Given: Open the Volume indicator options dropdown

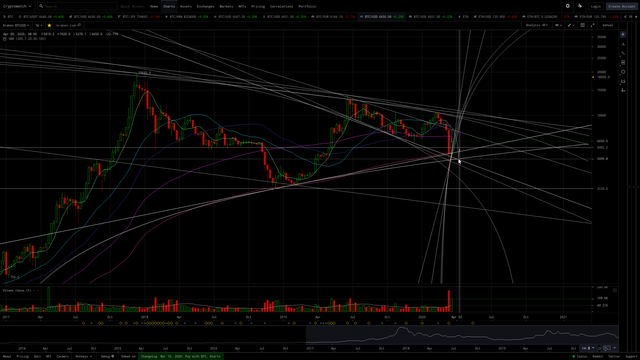Looking at the screenshot, I should [x=20, y=291].
